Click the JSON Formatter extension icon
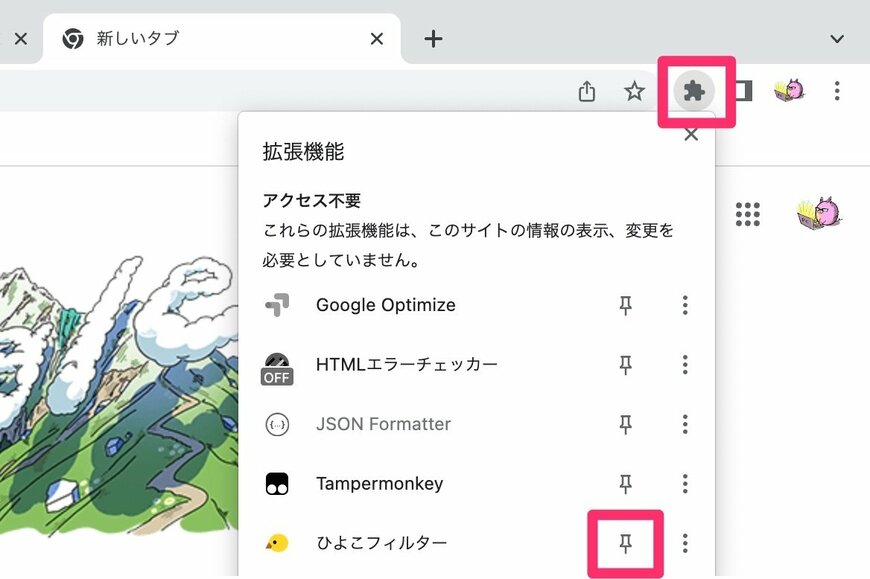Image resolution: width=870 pixels, height=579 pixels. (x=277, y=424)
